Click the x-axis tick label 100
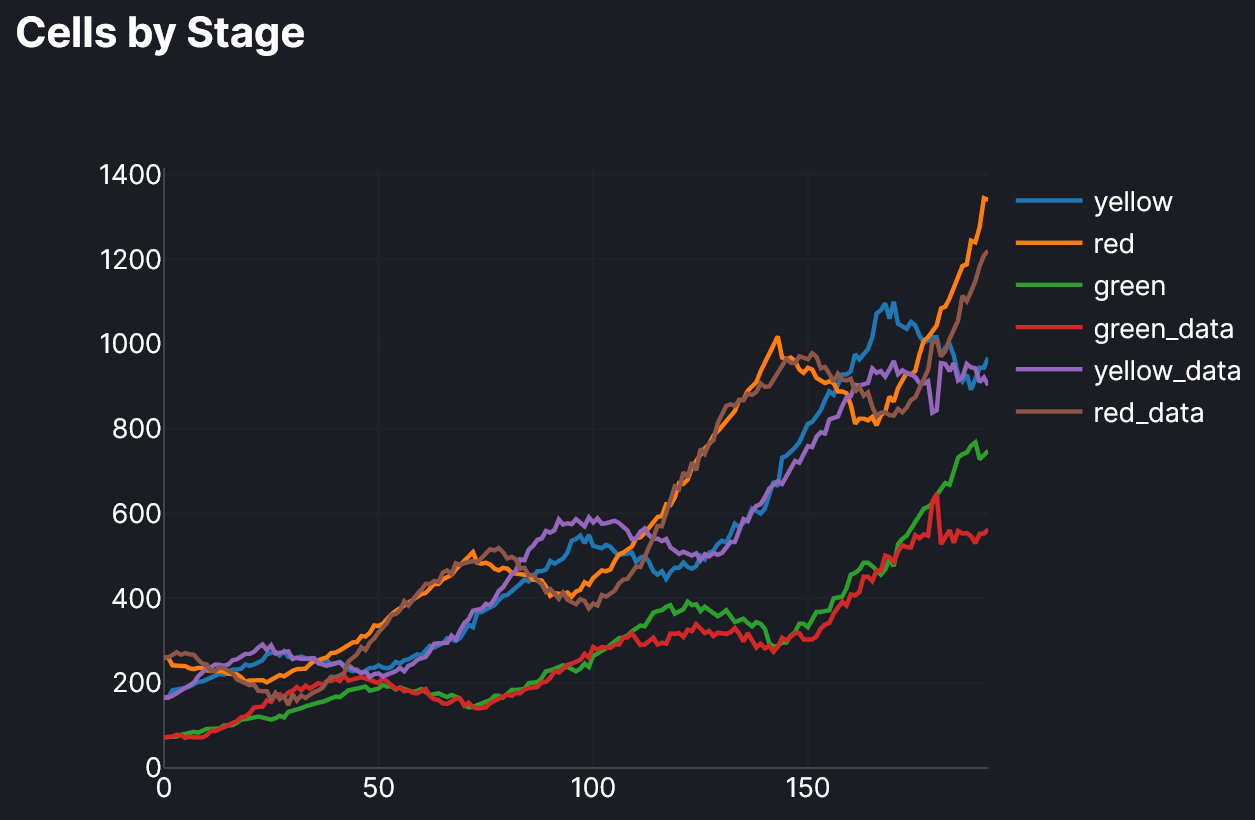Viewport: 1255px width, 820px height. (x=593, y=789)
